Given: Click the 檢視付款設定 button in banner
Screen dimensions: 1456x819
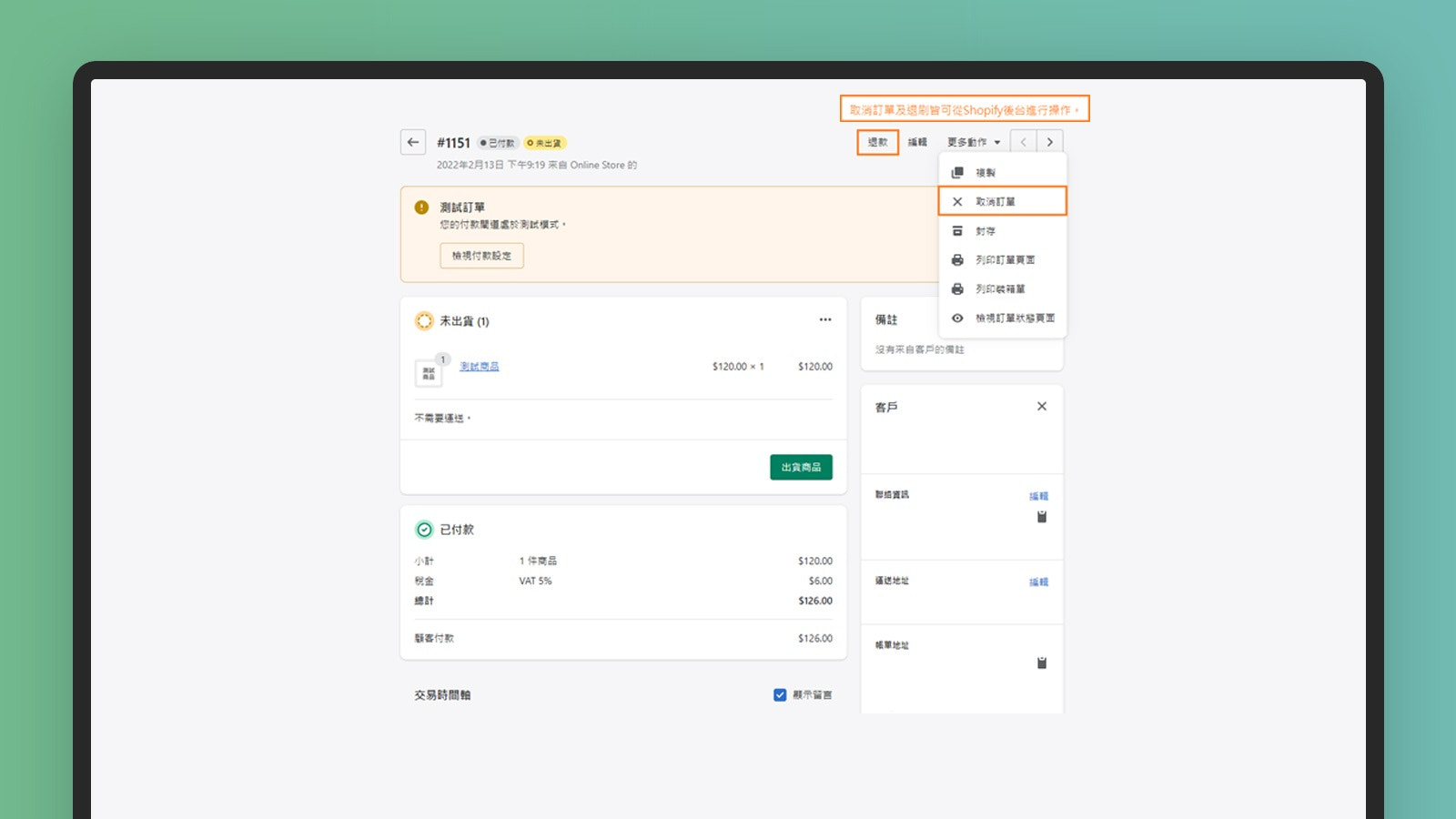Looking at the screenshot, I should coord(481,256).
